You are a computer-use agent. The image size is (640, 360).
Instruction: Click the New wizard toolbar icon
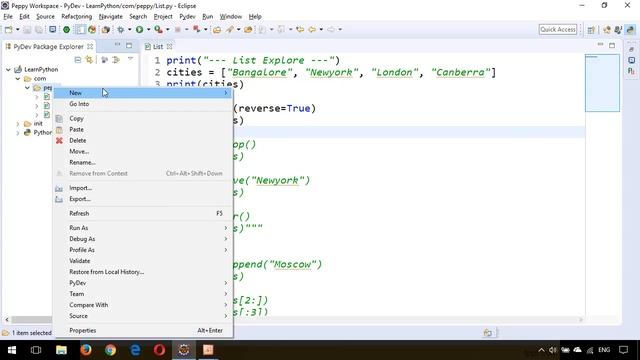point(8,29)
